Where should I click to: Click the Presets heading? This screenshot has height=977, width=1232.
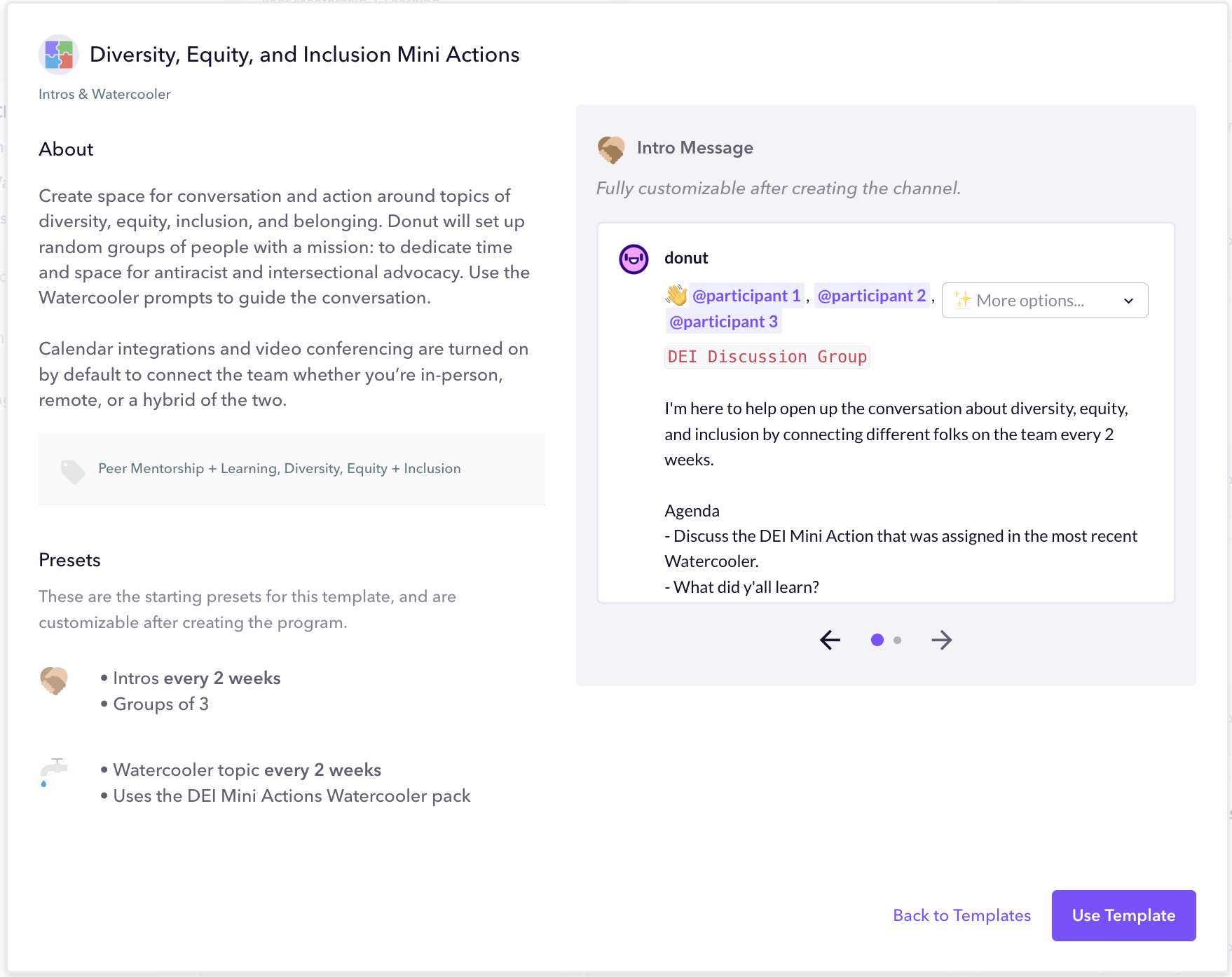click(69, 560)
